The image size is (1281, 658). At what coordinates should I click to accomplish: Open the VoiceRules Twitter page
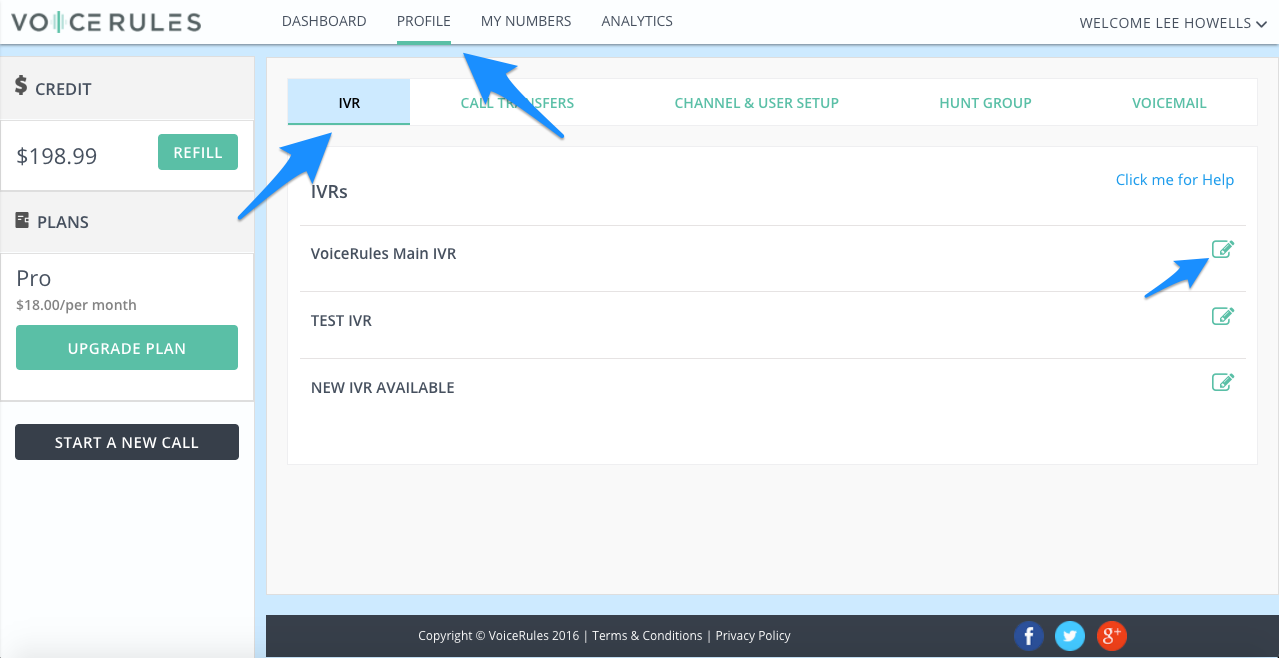point(1070,636)
